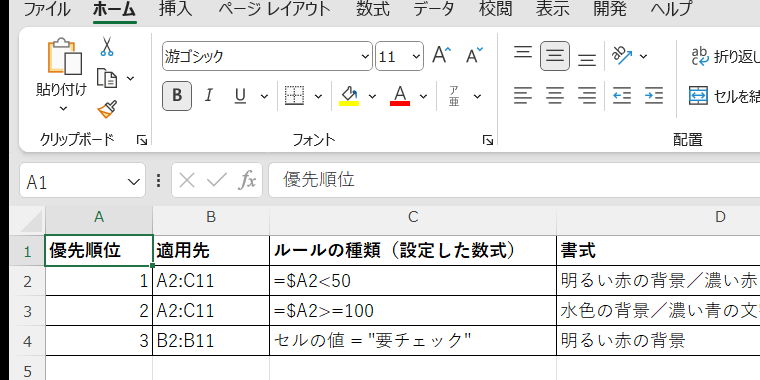This screenshot has width=760, height=380.
Task: Activate the Format Painter brush
Action: click(107, 110)
